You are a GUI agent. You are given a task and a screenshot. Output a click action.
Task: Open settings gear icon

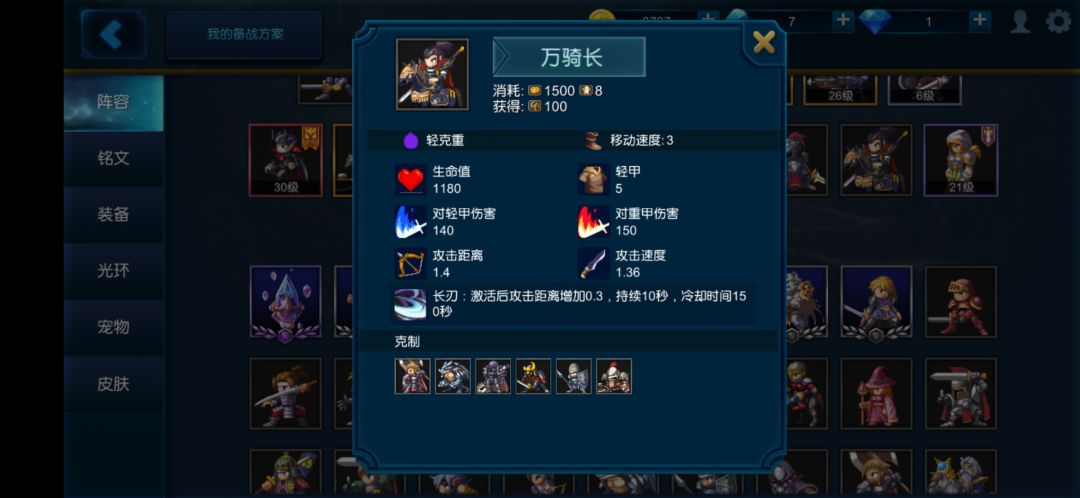click(x=1059, y=21)
